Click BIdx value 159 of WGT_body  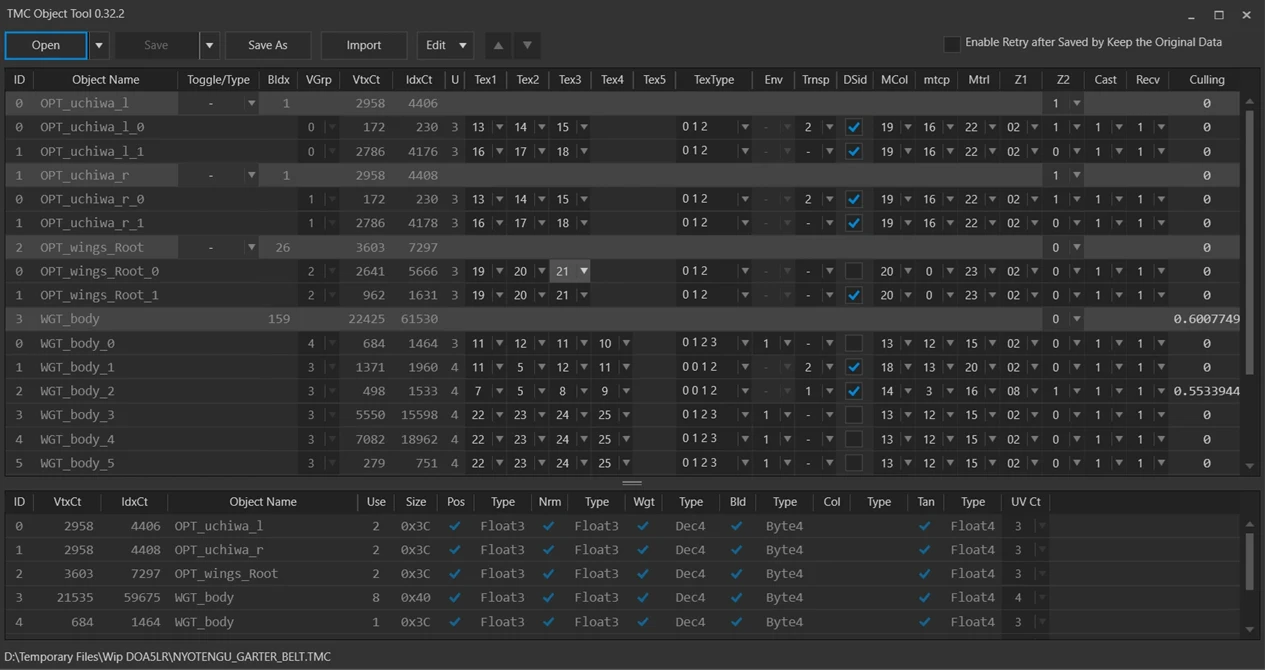click(279, 319)
